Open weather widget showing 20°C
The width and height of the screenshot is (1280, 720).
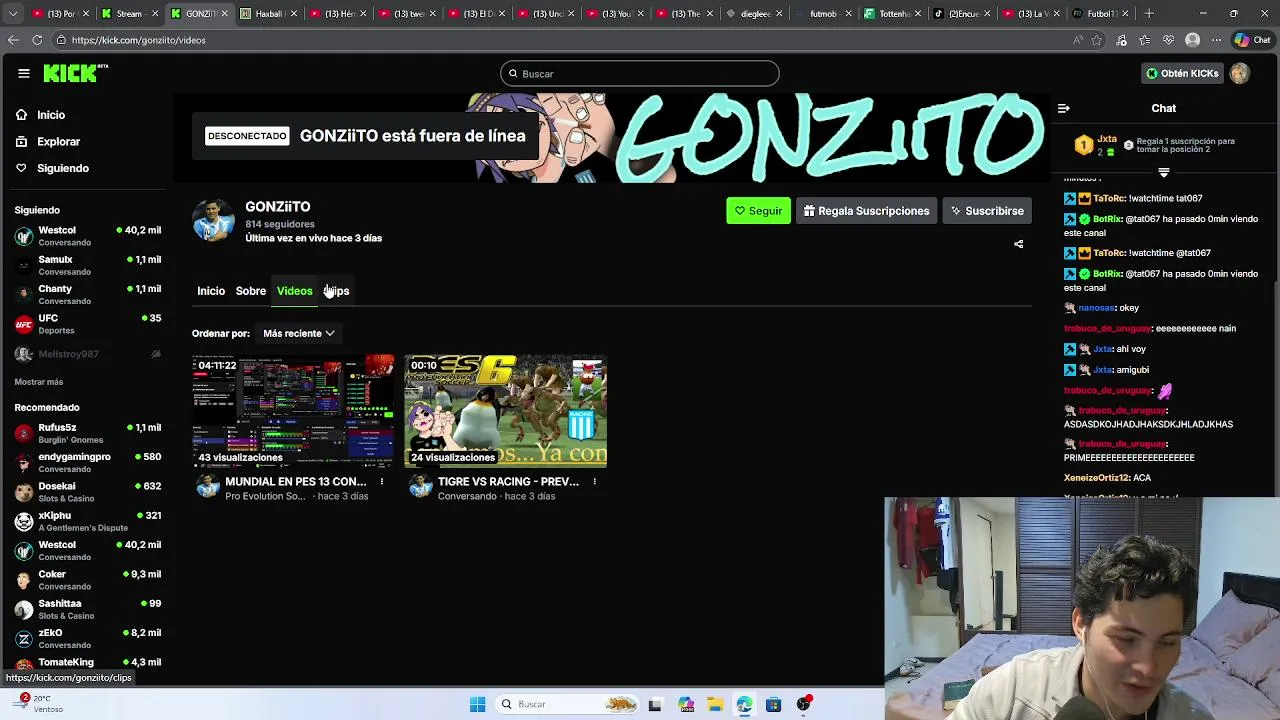pos(41,704)
